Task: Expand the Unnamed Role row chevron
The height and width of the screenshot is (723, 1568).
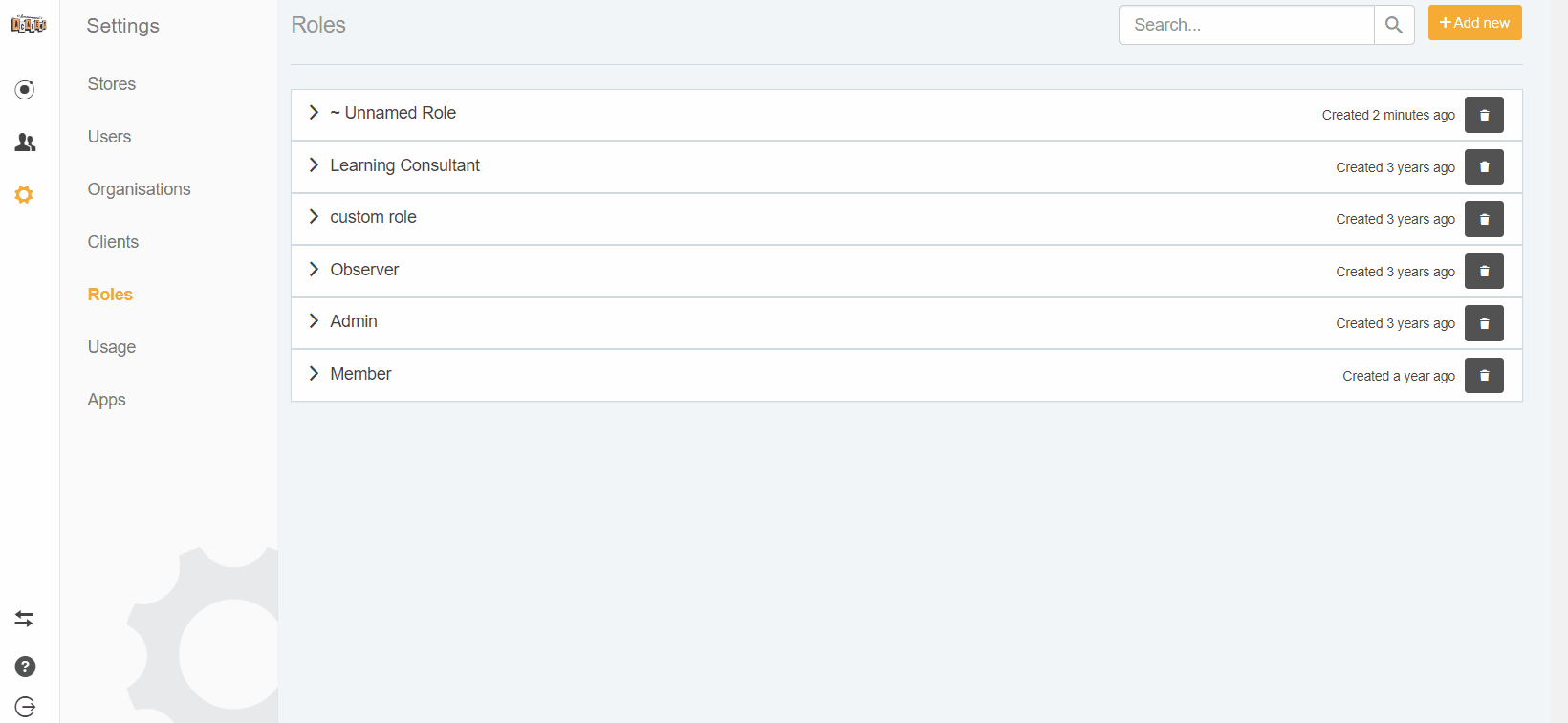Action: pyautogui.click(x=314, y=113)
